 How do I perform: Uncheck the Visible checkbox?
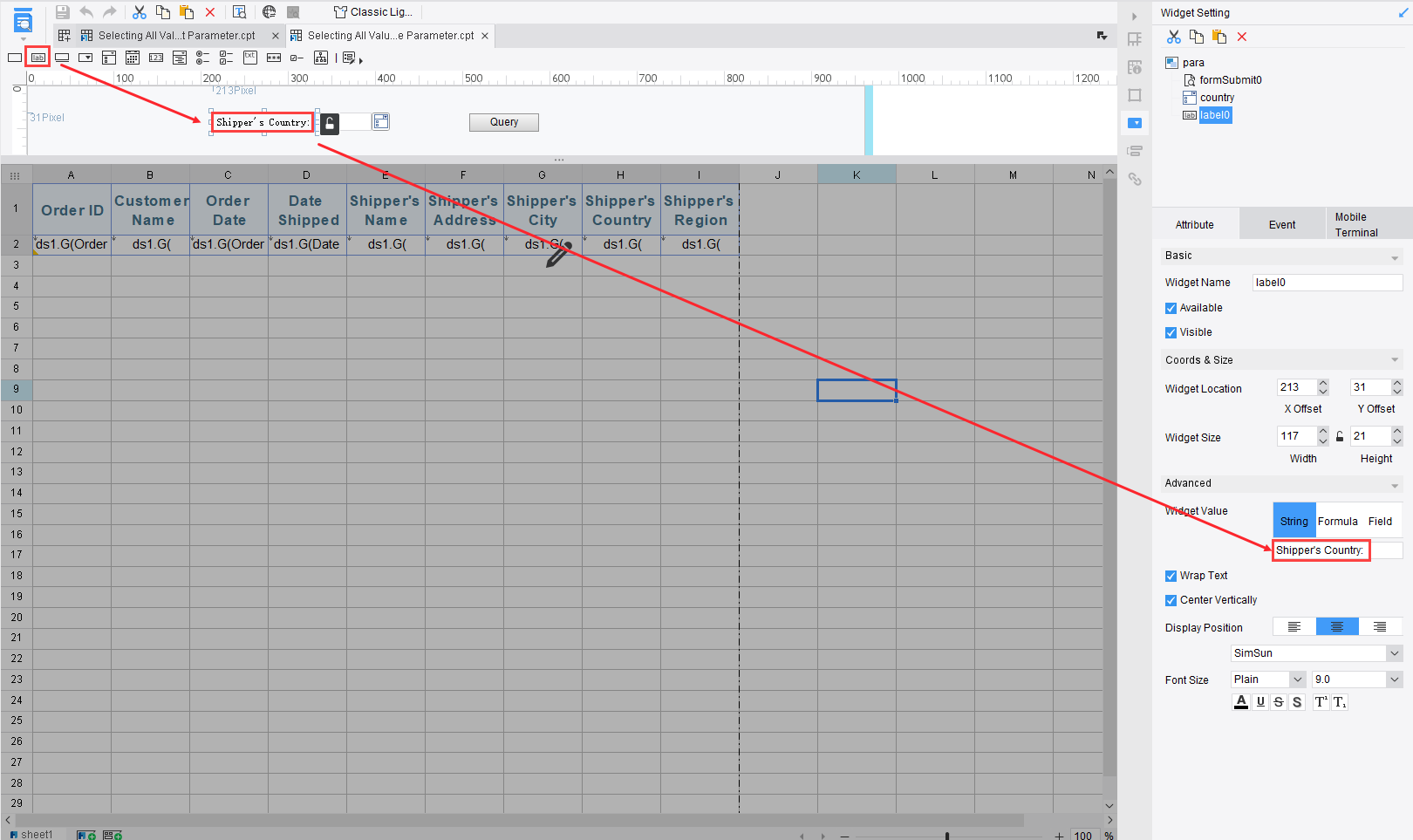pyautogui.click(x=1171, y=332)
